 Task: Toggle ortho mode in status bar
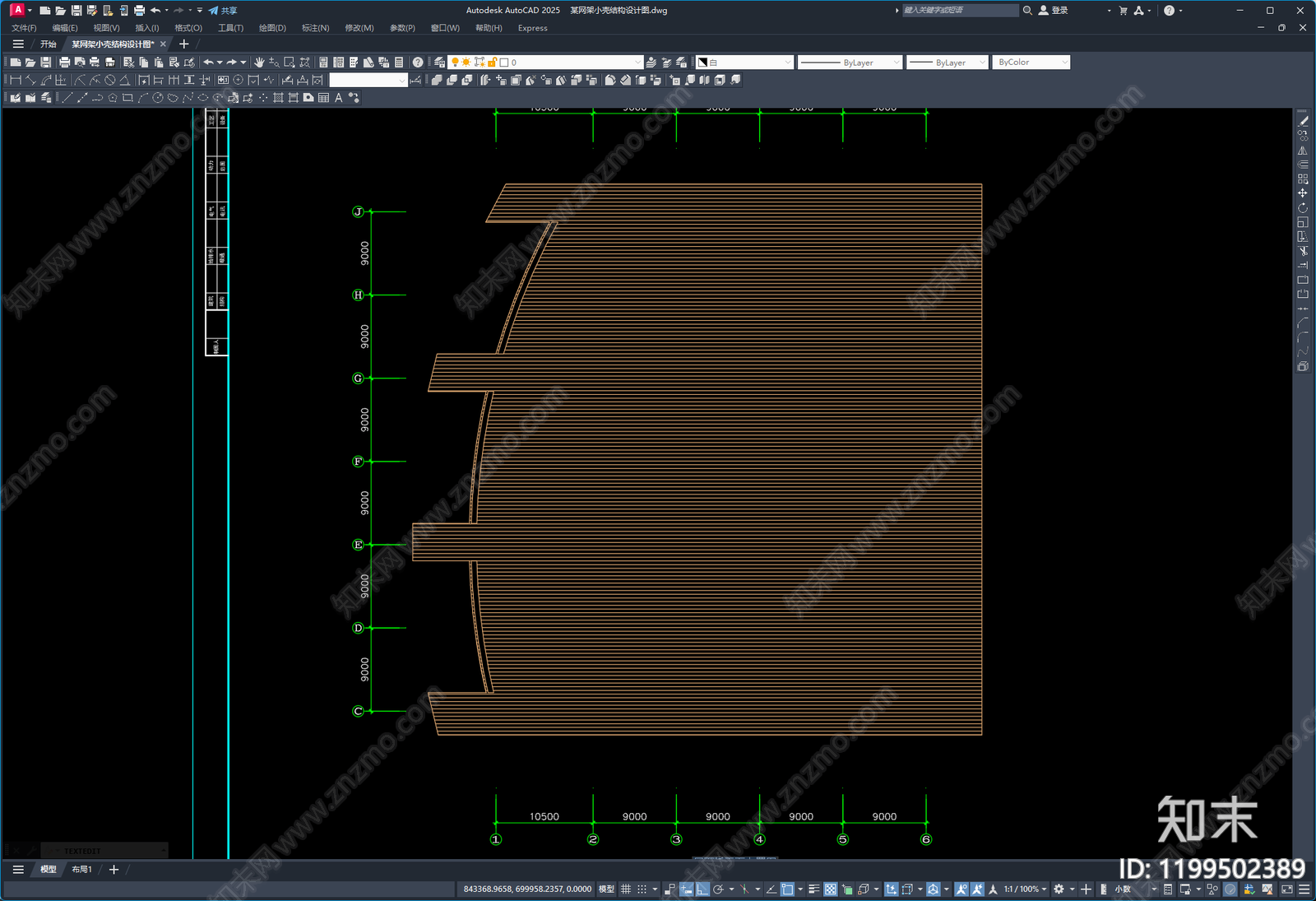[x=703, y=889]
